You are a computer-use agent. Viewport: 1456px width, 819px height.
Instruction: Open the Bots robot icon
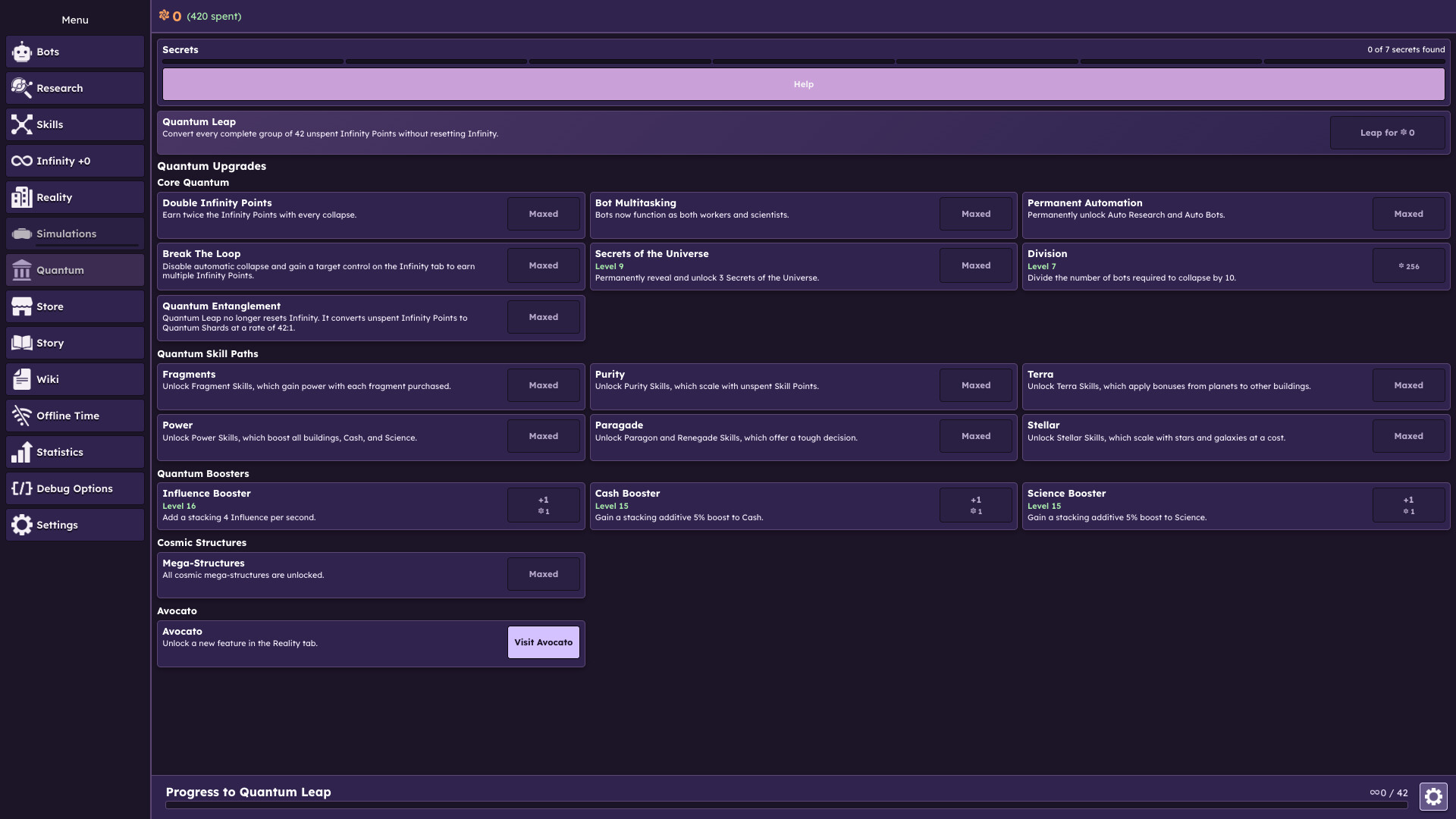22,52
